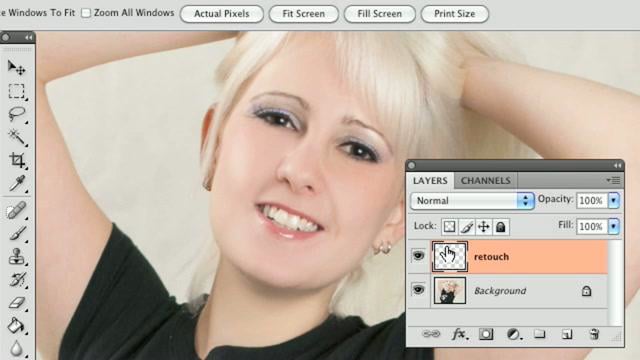
Task: Open the Opacity slider dropdown arrow
Action: (x=613, y=200)
